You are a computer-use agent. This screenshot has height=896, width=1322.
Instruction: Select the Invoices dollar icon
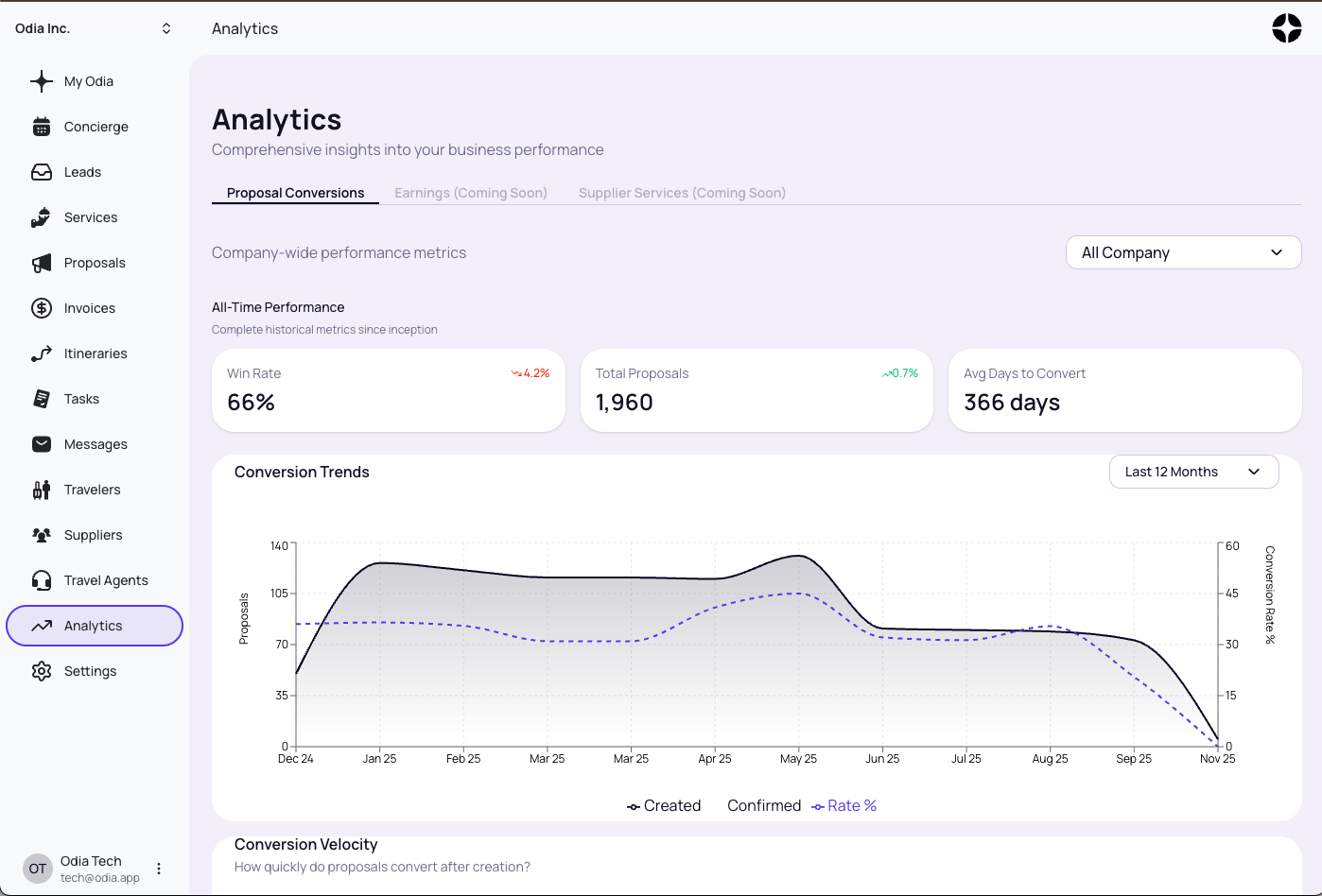click(42, 307)
